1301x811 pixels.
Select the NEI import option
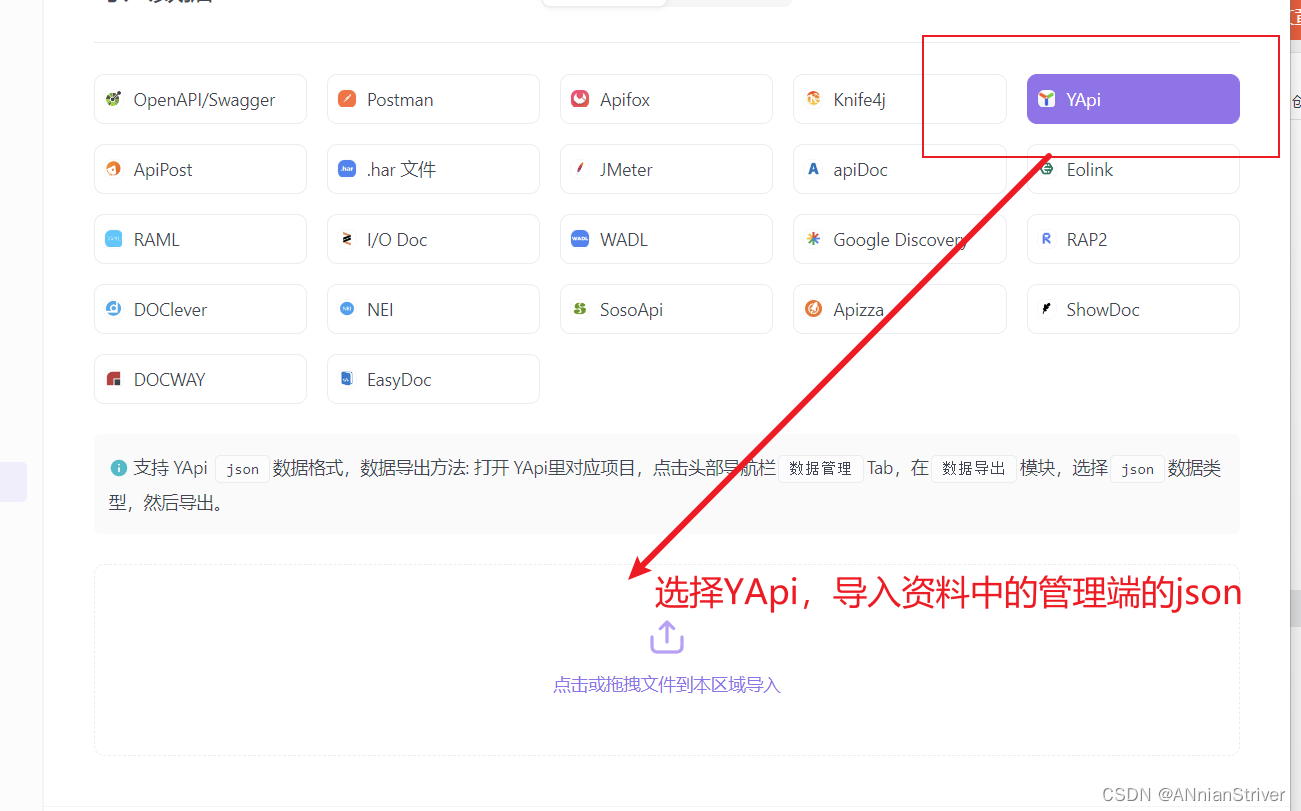pyautogui.click(x=432, y=309)
